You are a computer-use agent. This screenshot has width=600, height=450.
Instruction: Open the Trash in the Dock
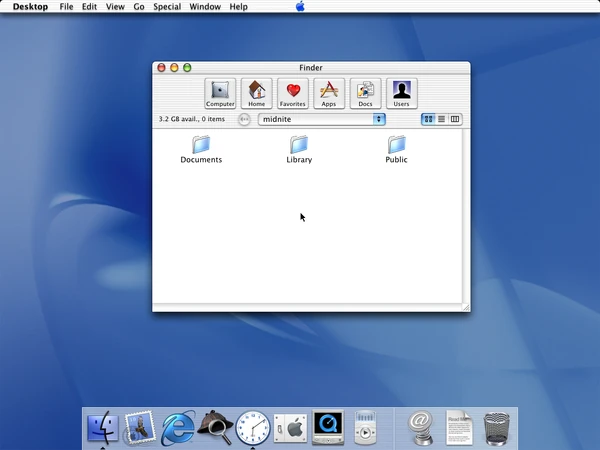coord(497,428)
